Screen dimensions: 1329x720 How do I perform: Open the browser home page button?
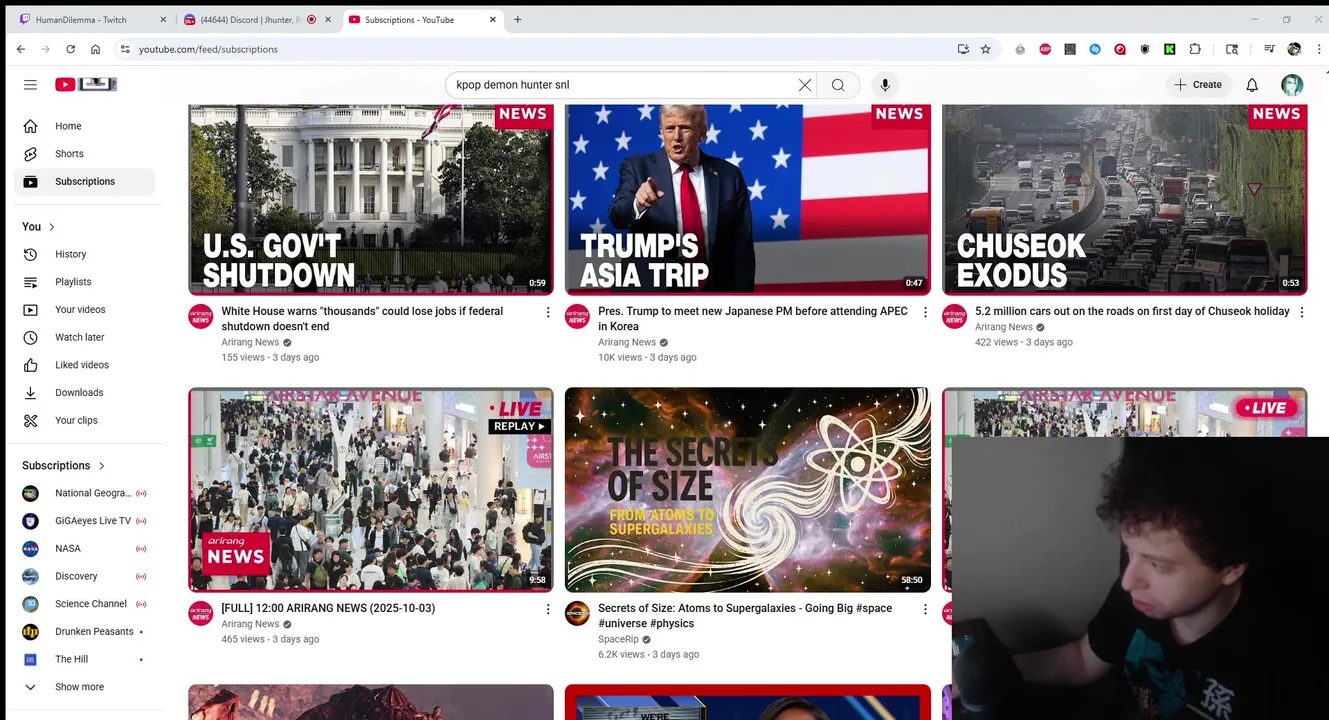[95, 49]
